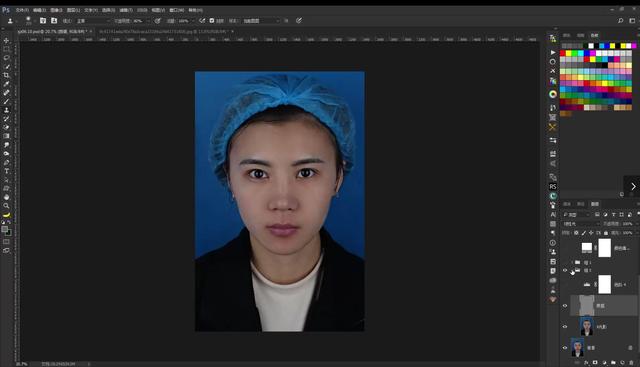Viewport: 640px width, 367px height.
Task: Select the Eraser tool
Action: coord(6,127)
